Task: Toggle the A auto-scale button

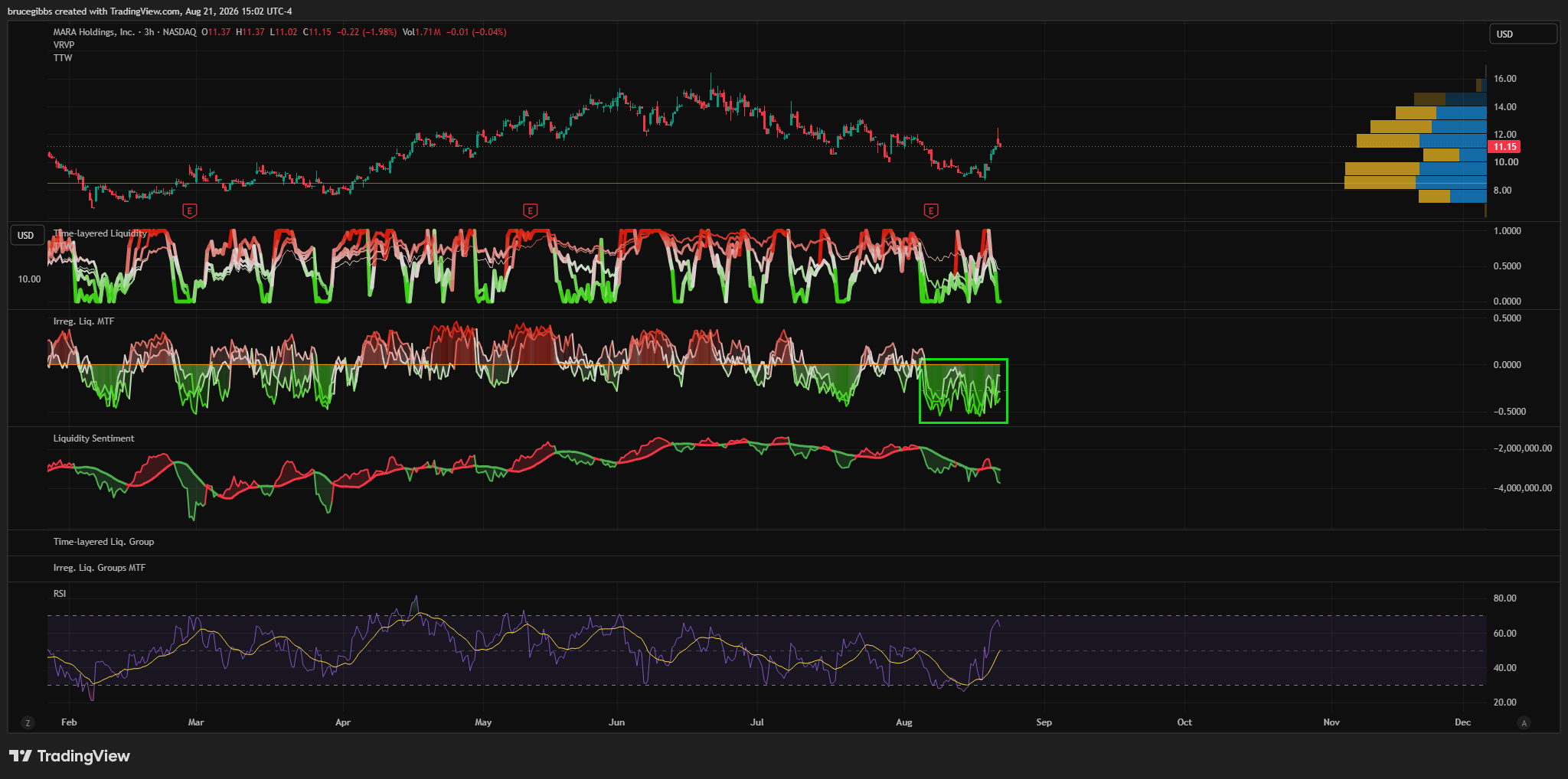Action: (x=1524, y=722)
